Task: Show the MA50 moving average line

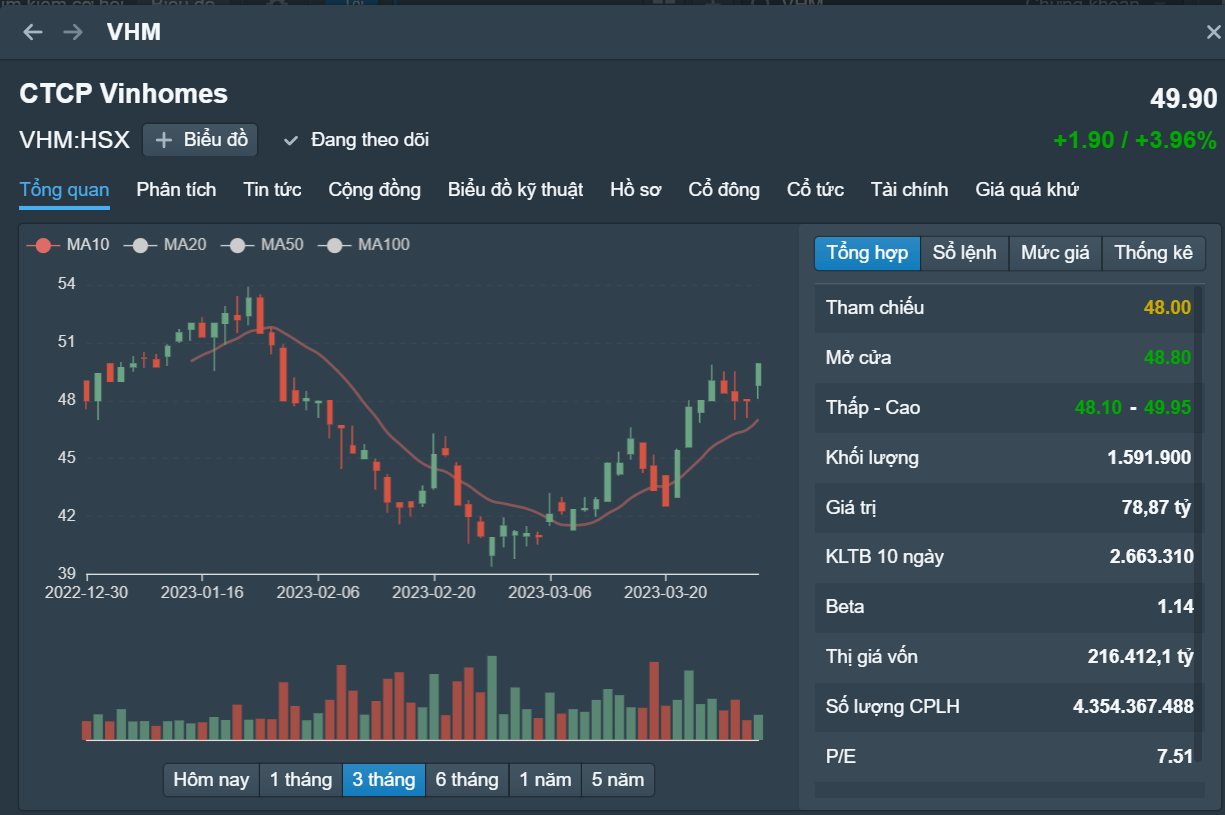Action: [237, 245]
